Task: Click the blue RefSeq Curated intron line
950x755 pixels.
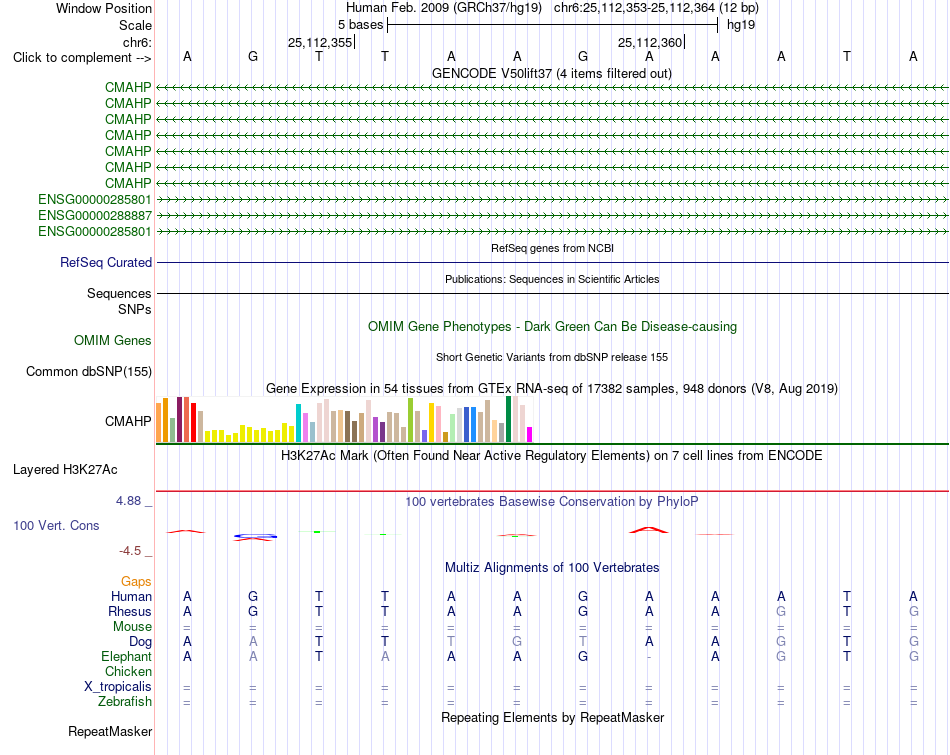Action: click(x=552, y=262)
